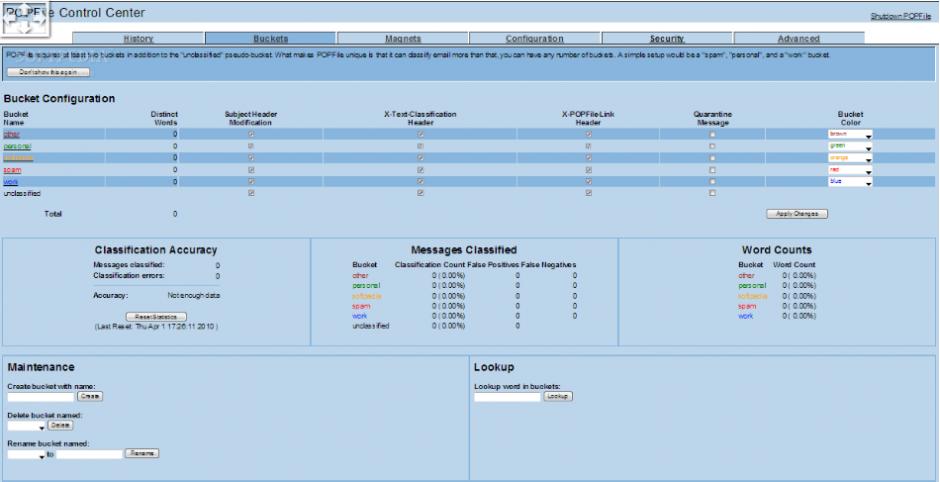Open the blue Bucket Color dropdown
The width and height of the screenshot is (940, 482).
pyautogui.click(x=850, y=182)
